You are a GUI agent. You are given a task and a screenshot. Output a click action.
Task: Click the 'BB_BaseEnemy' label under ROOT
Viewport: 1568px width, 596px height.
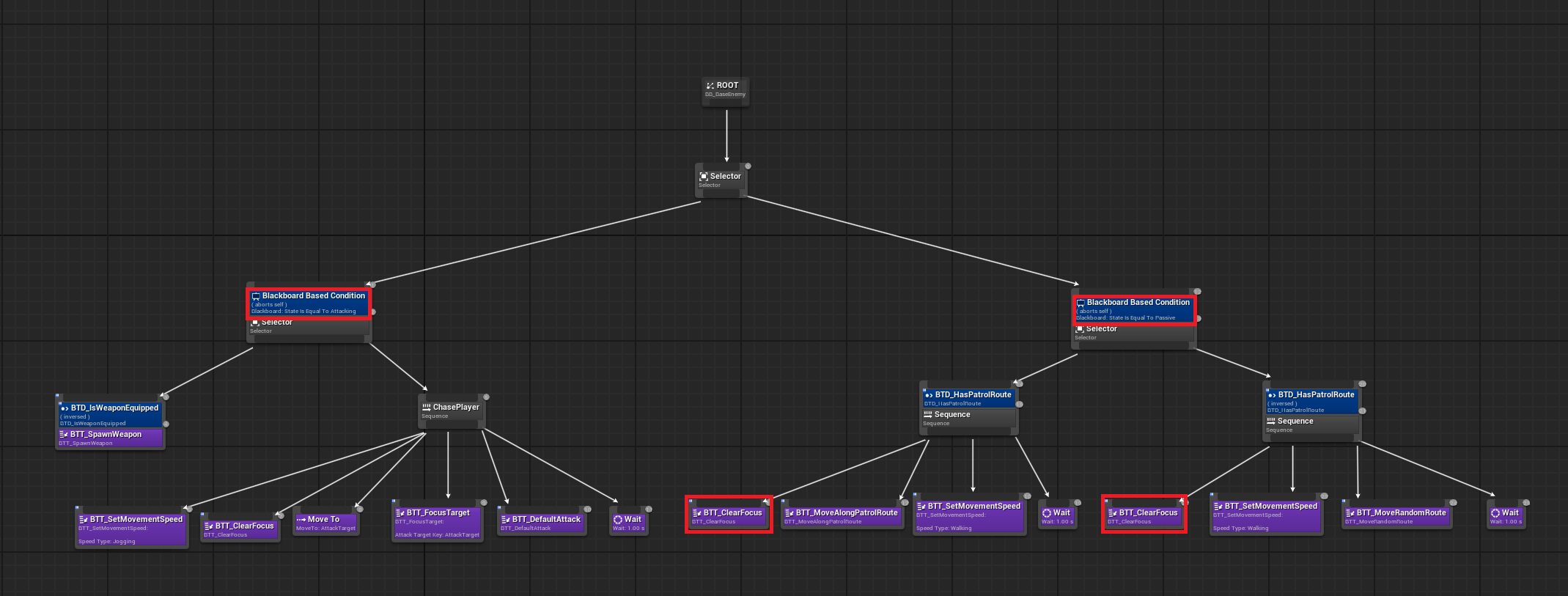(725, 95)
